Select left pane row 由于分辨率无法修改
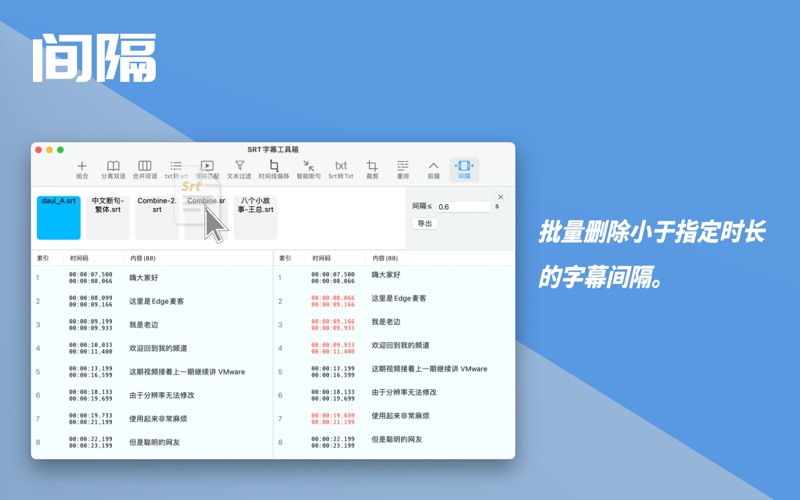 coord(152,395)
